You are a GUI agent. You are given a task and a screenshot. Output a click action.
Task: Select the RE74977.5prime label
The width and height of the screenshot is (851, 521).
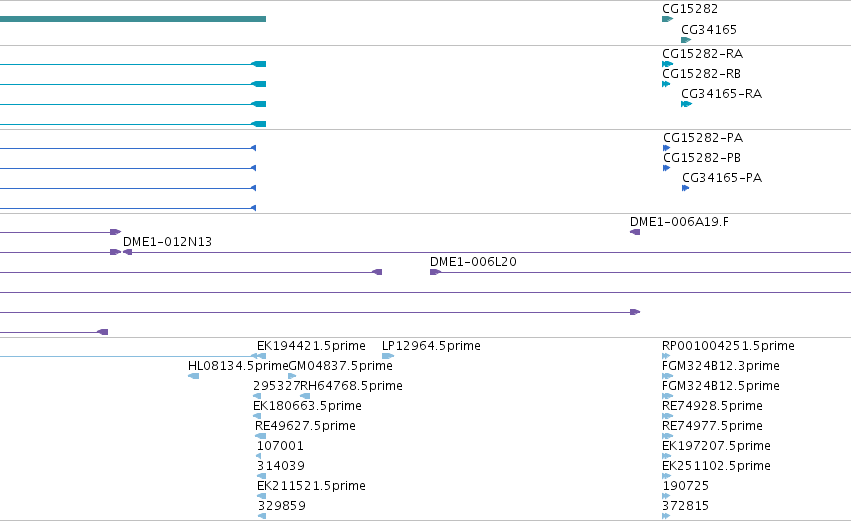pyautogui.click(x=712, y=426)
